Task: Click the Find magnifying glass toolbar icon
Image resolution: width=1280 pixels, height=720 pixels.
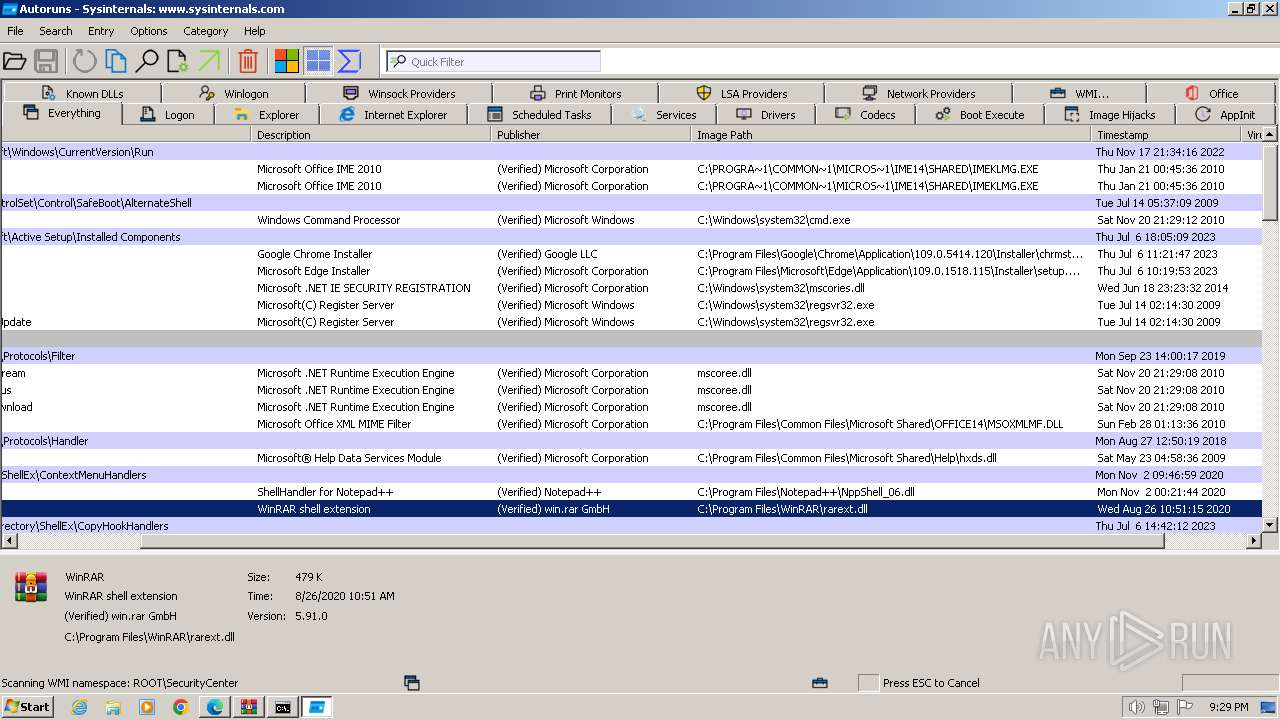Action: click(147, 61)
